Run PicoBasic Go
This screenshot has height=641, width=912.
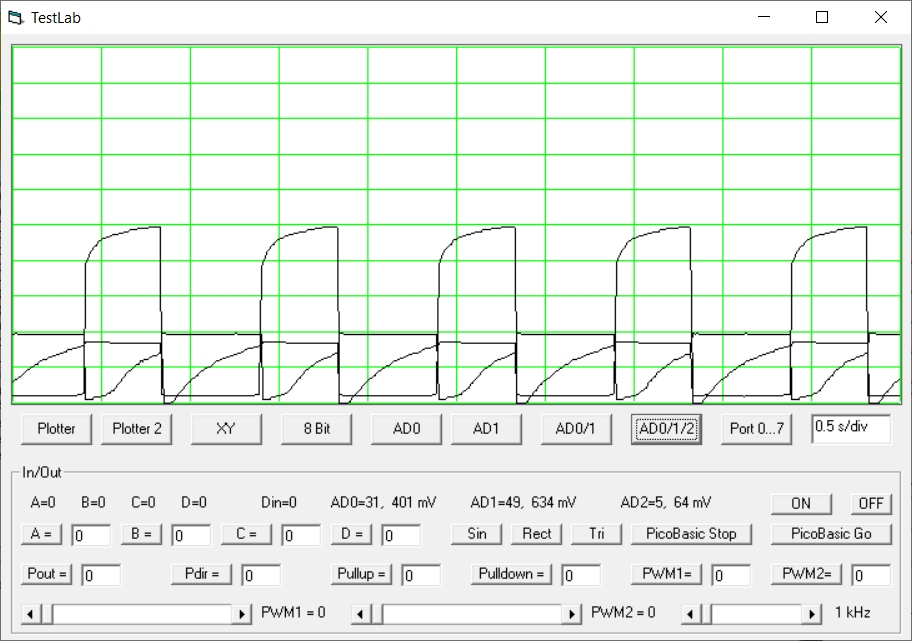831,534
